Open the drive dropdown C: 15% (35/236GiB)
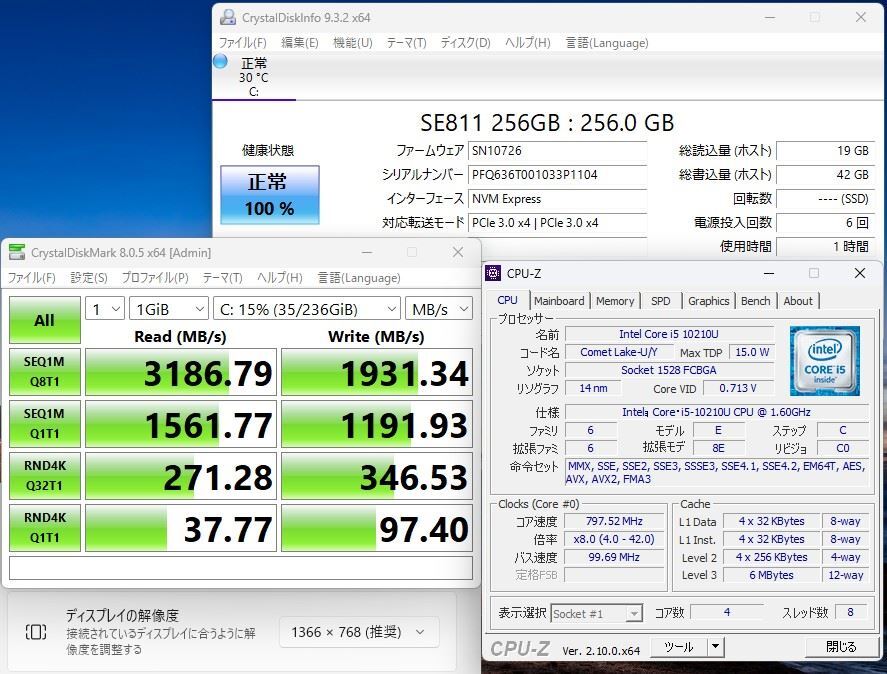Screen dimensions: 887x674 (x=307, y=309)
